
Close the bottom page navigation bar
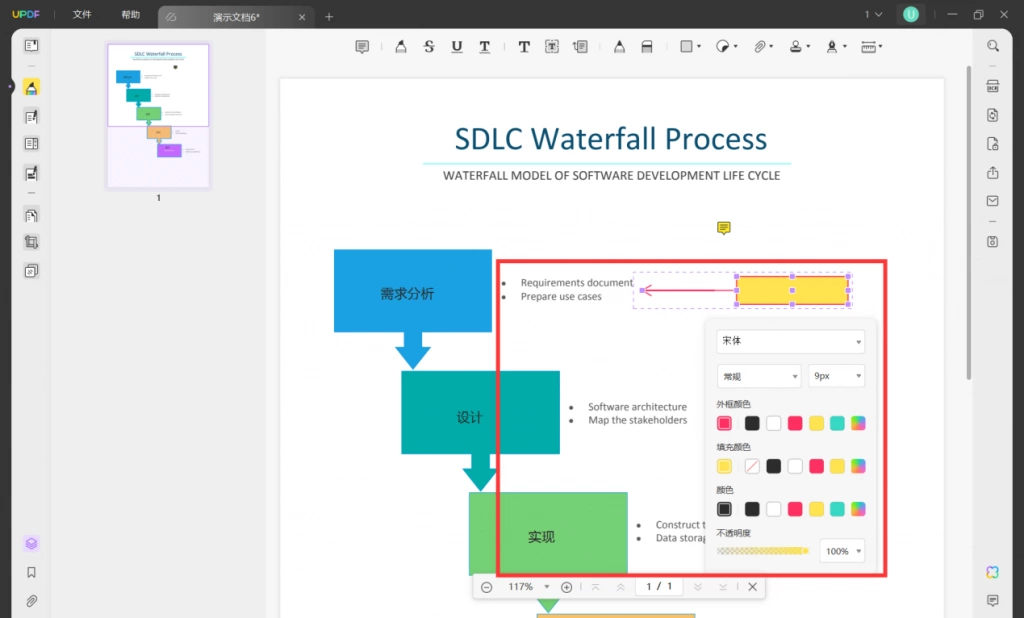pos(752,587)
